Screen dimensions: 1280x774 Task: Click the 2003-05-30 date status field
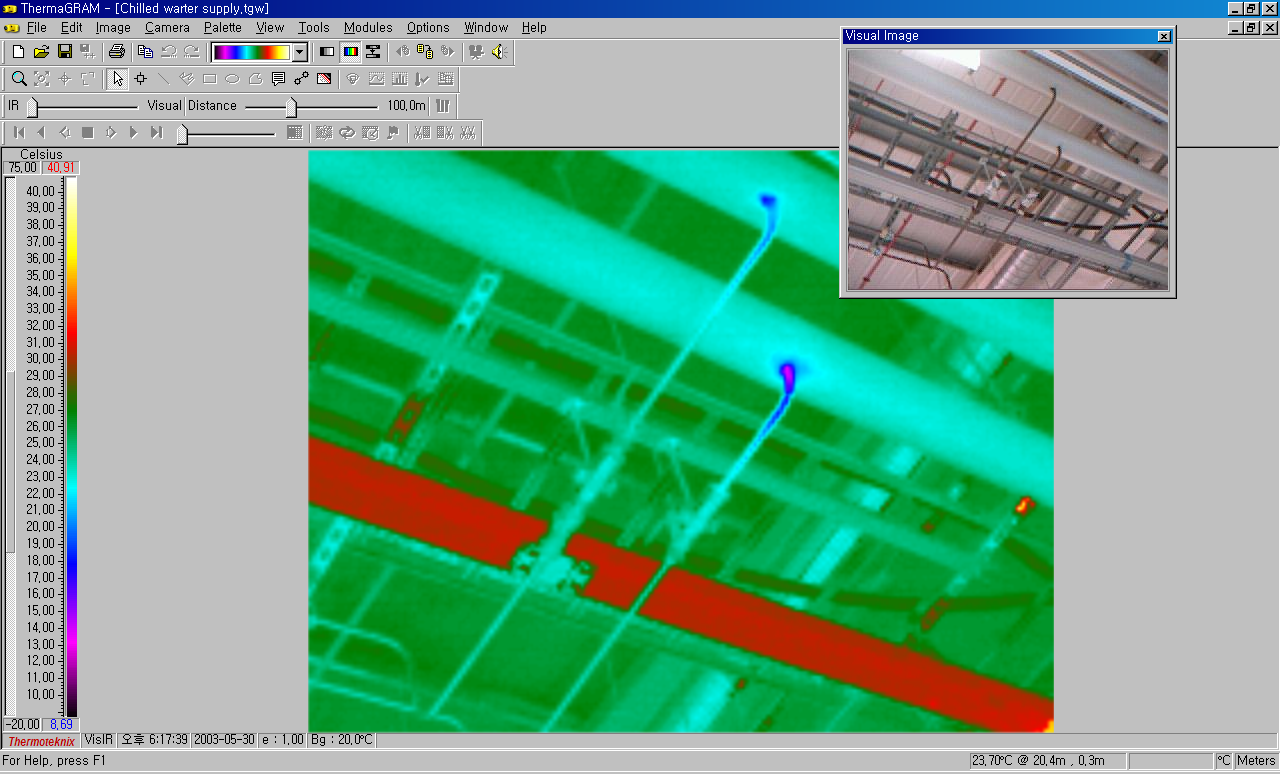[x=223, y=740]
